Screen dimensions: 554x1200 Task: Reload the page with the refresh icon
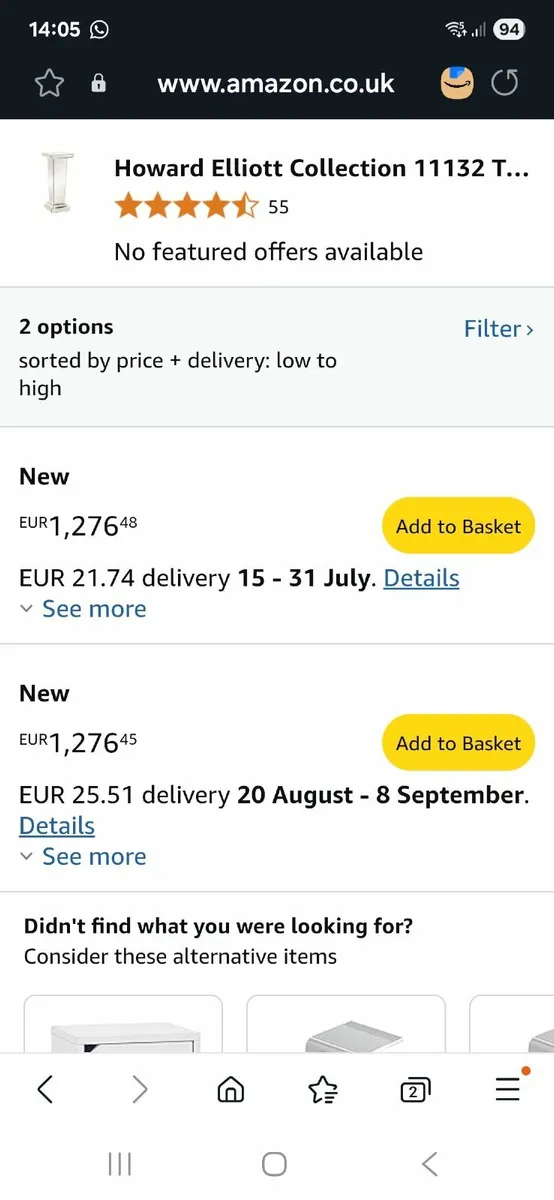(505, 83)
